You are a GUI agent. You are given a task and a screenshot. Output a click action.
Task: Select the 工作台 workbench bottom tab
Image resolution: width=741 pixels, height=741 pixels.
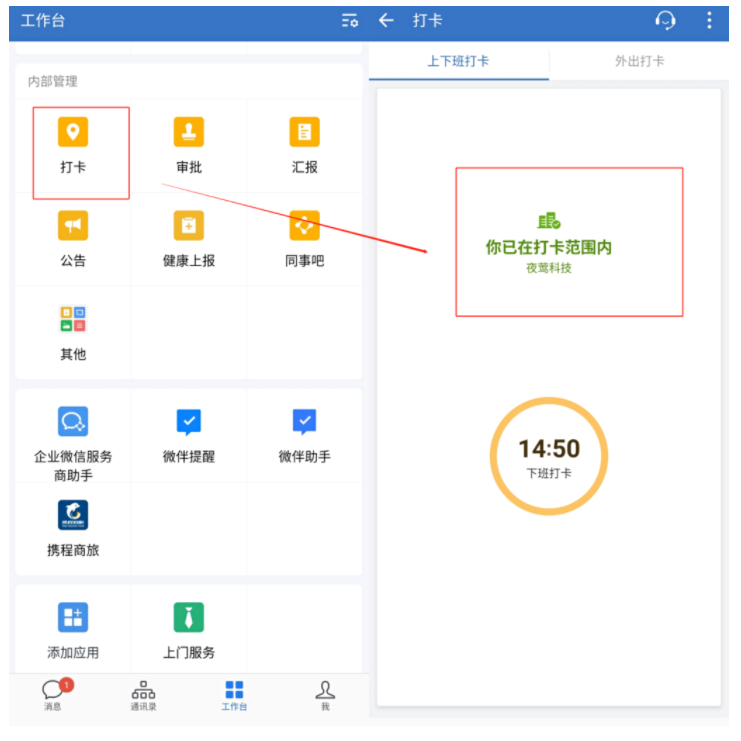tap(234, 695)
